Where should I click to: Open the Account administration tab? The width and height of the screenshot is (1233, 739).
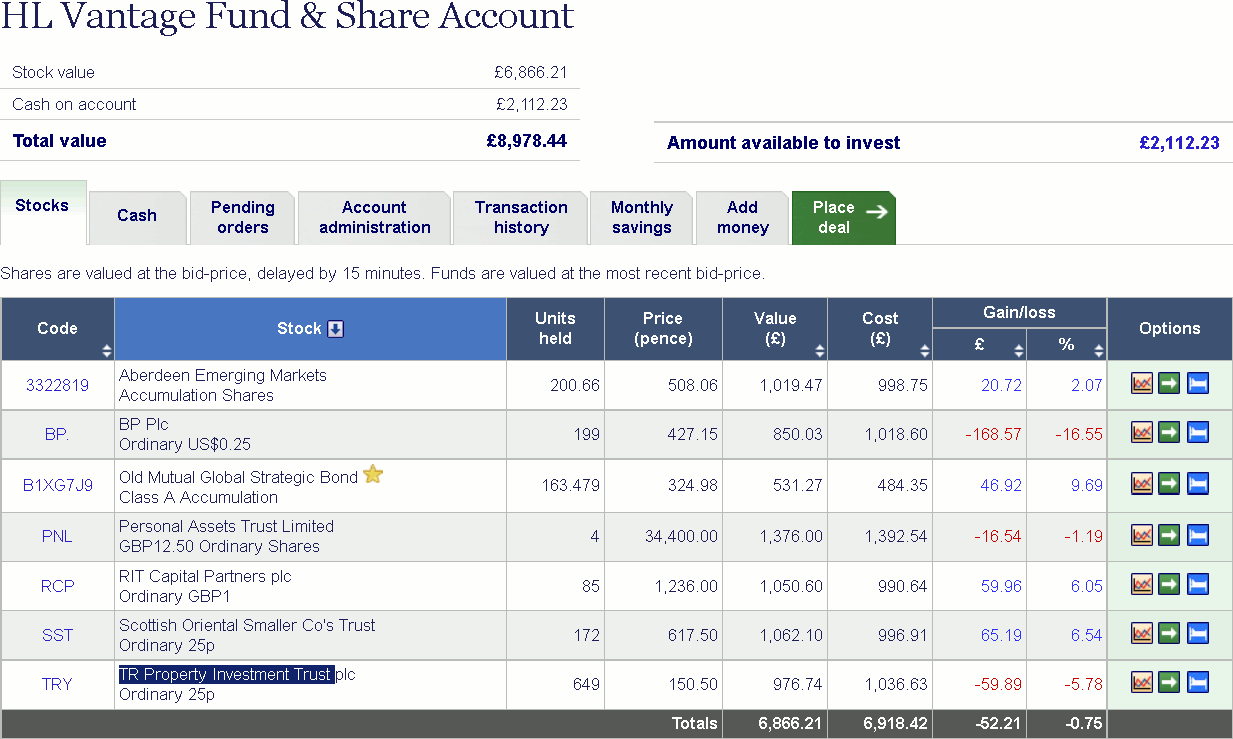tap(374, 217)
